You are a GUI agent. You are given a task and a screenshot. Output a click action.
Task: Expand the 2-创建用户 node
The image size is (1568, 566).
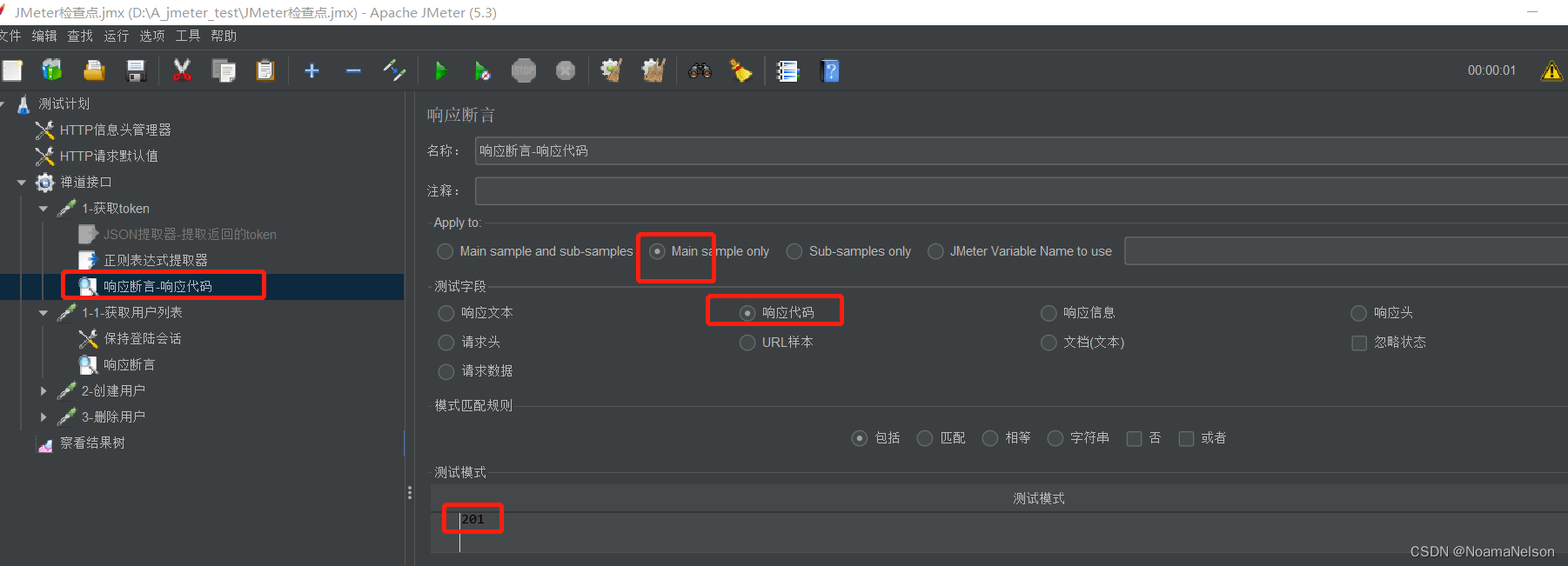coord(44,391)
